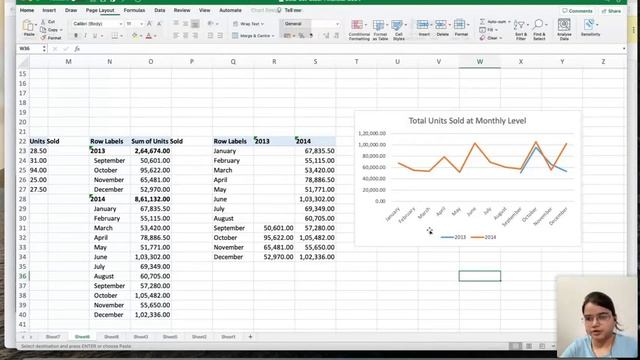Image resolution: width=640 pixels, height=360 pixels.
Task: Click the Sensitivity icon
Action: (589, 24)
